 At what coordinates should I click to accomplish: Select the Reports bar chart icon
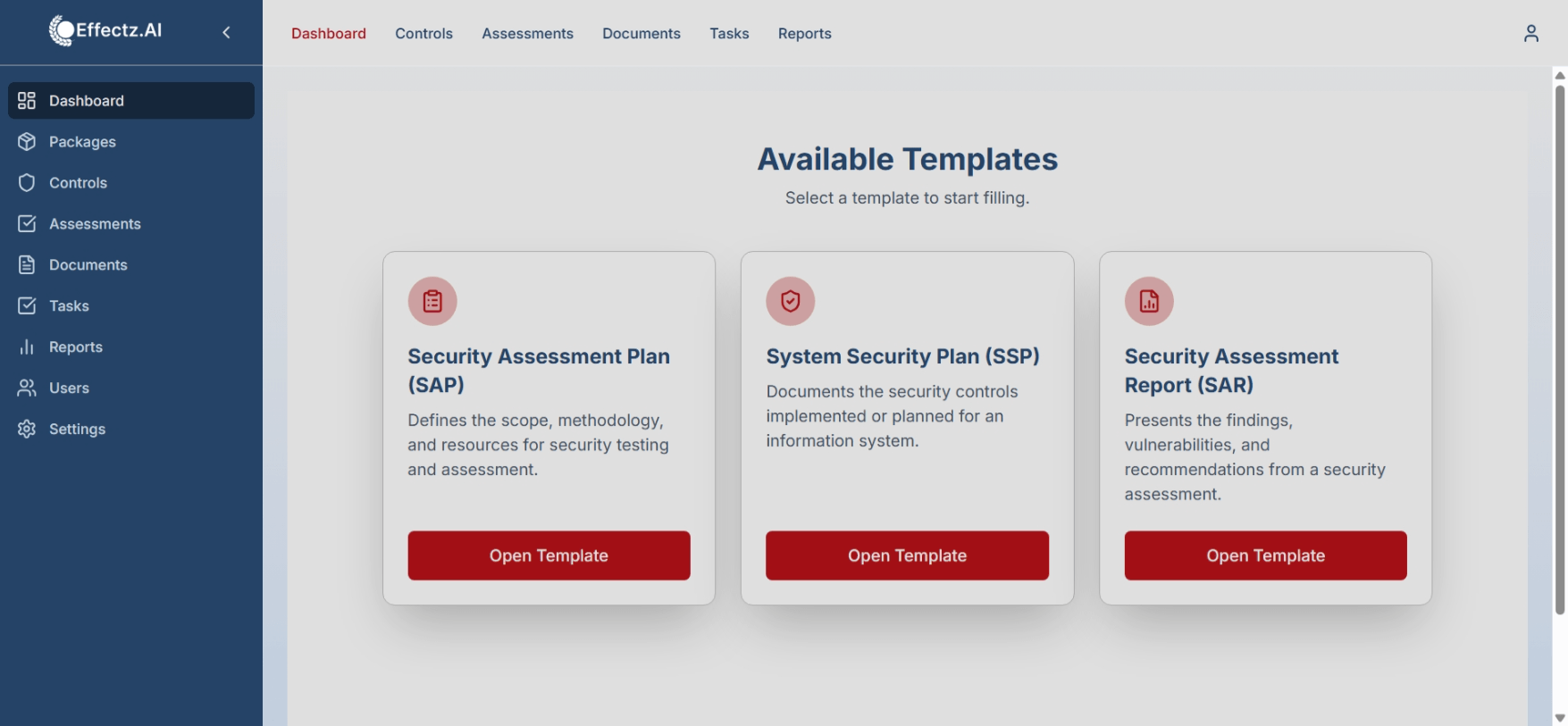pos(27,347)
